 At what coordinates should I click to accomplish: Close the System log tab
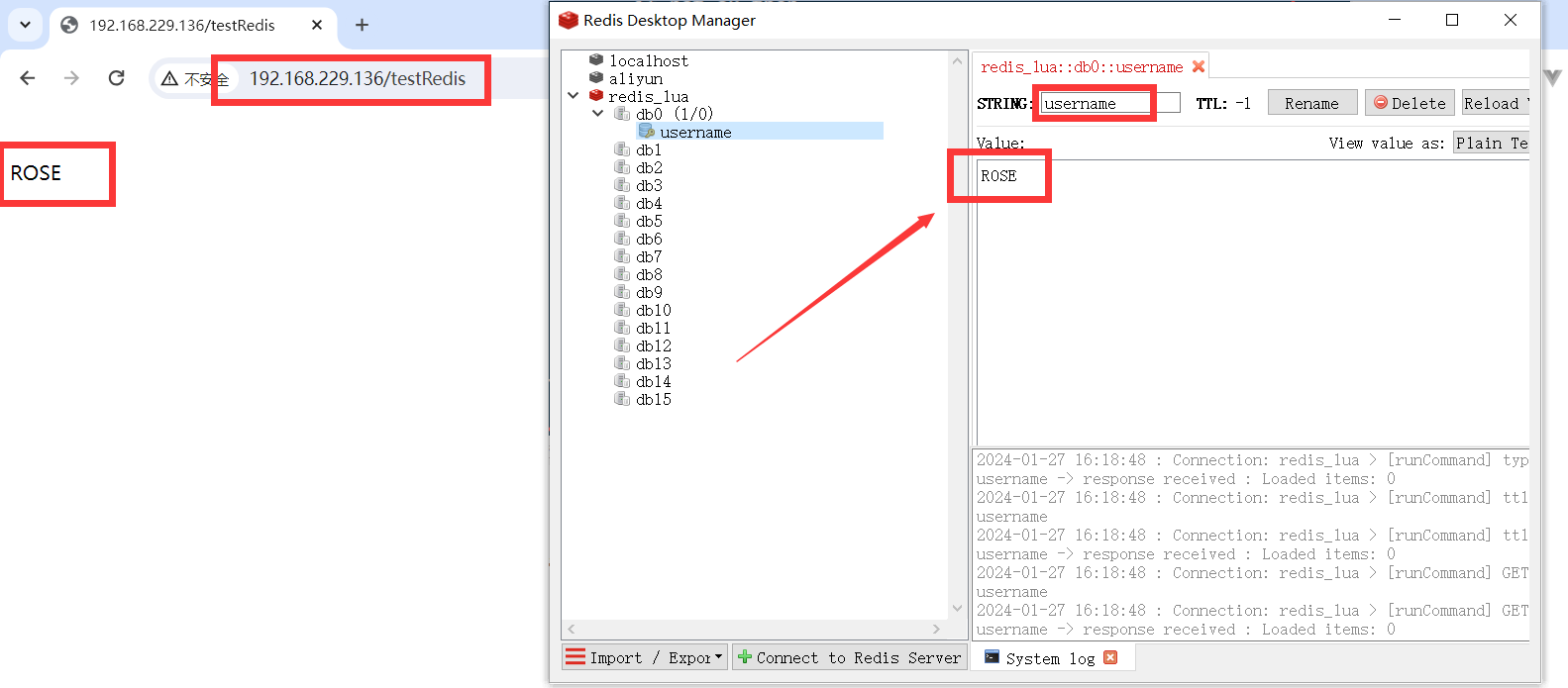[x=1110, y=657]
